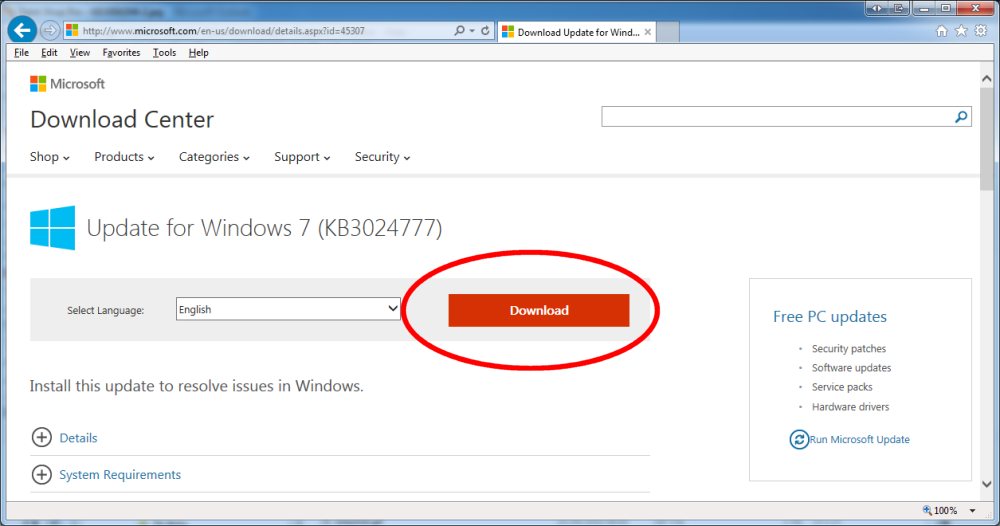Open the Help menu
1000x526 pixels.
pos(198,52)
